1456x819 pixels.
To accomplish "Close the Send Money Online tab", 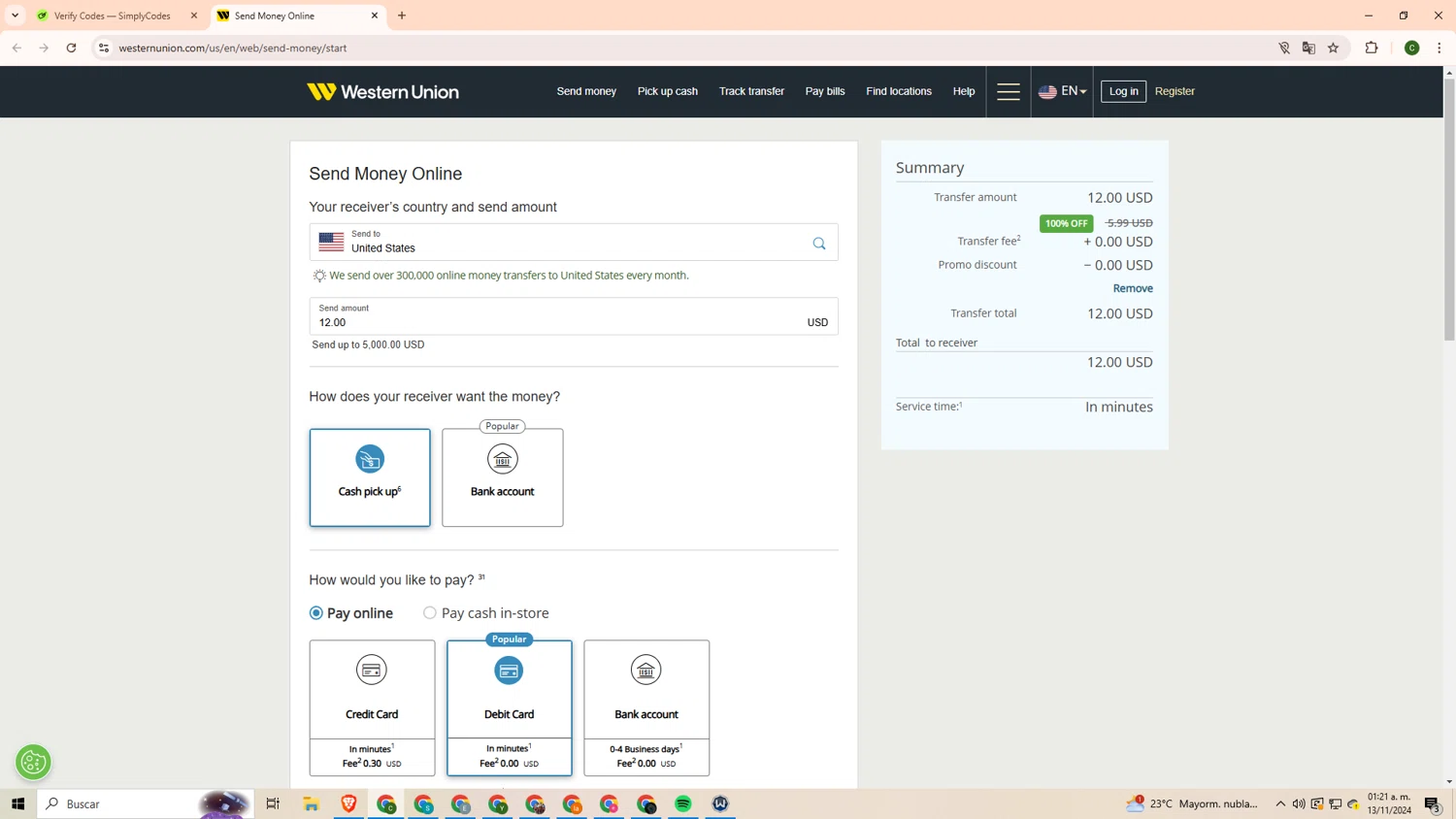I will click(x=375, y=16).
